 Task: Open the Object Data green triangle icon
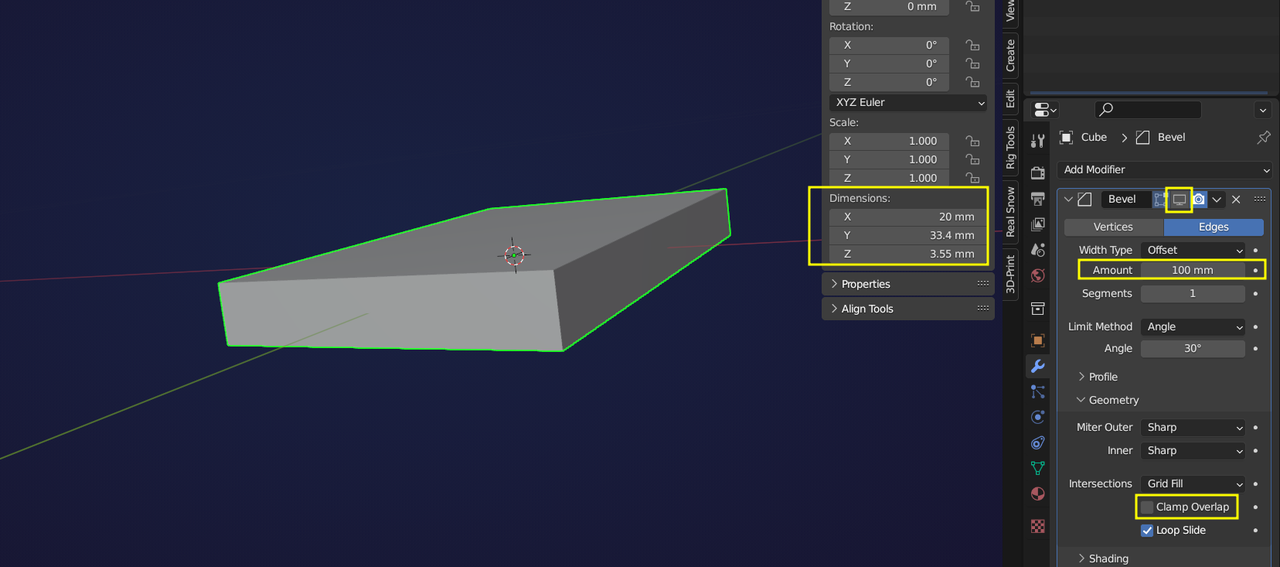1038,468
